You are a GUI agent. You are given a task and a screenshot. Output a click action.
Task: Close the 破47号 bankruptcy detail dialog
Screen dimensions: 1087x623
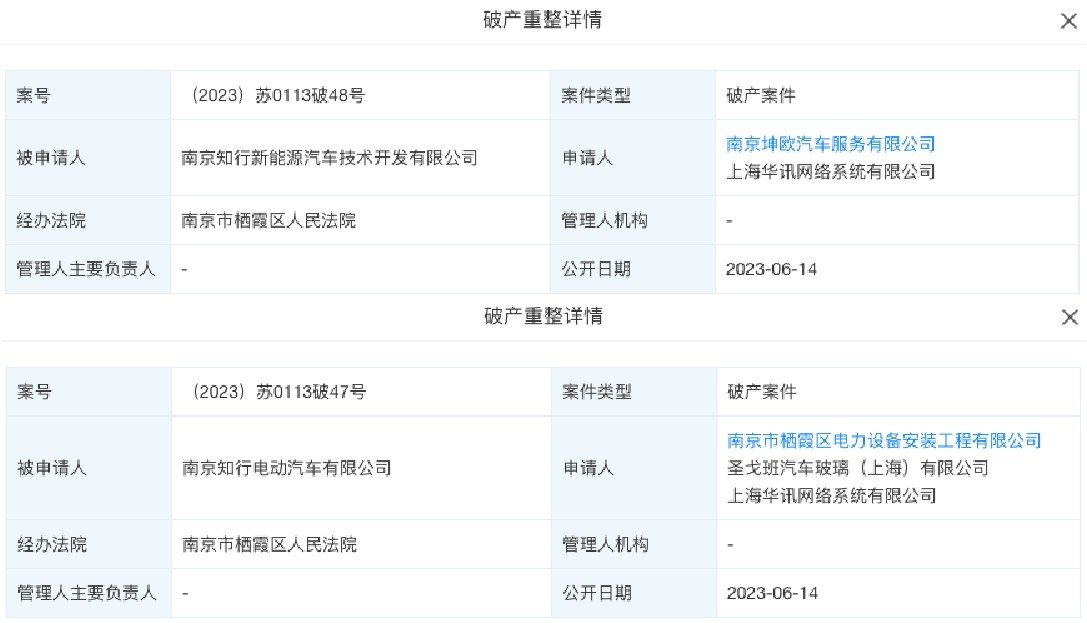(x=1070, y=317)
